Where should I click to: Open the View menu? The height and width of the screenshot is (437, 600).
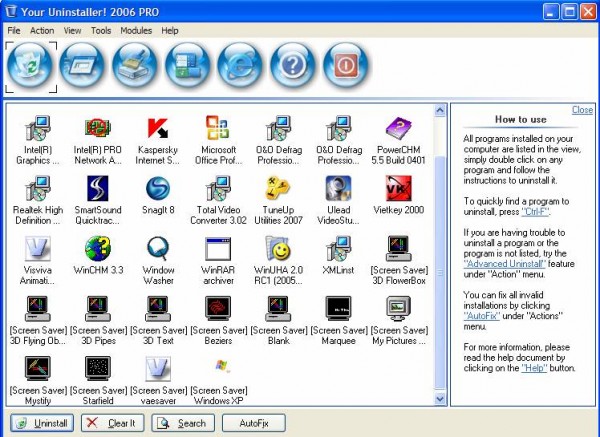pyautogui.click(x=72, y=31)
